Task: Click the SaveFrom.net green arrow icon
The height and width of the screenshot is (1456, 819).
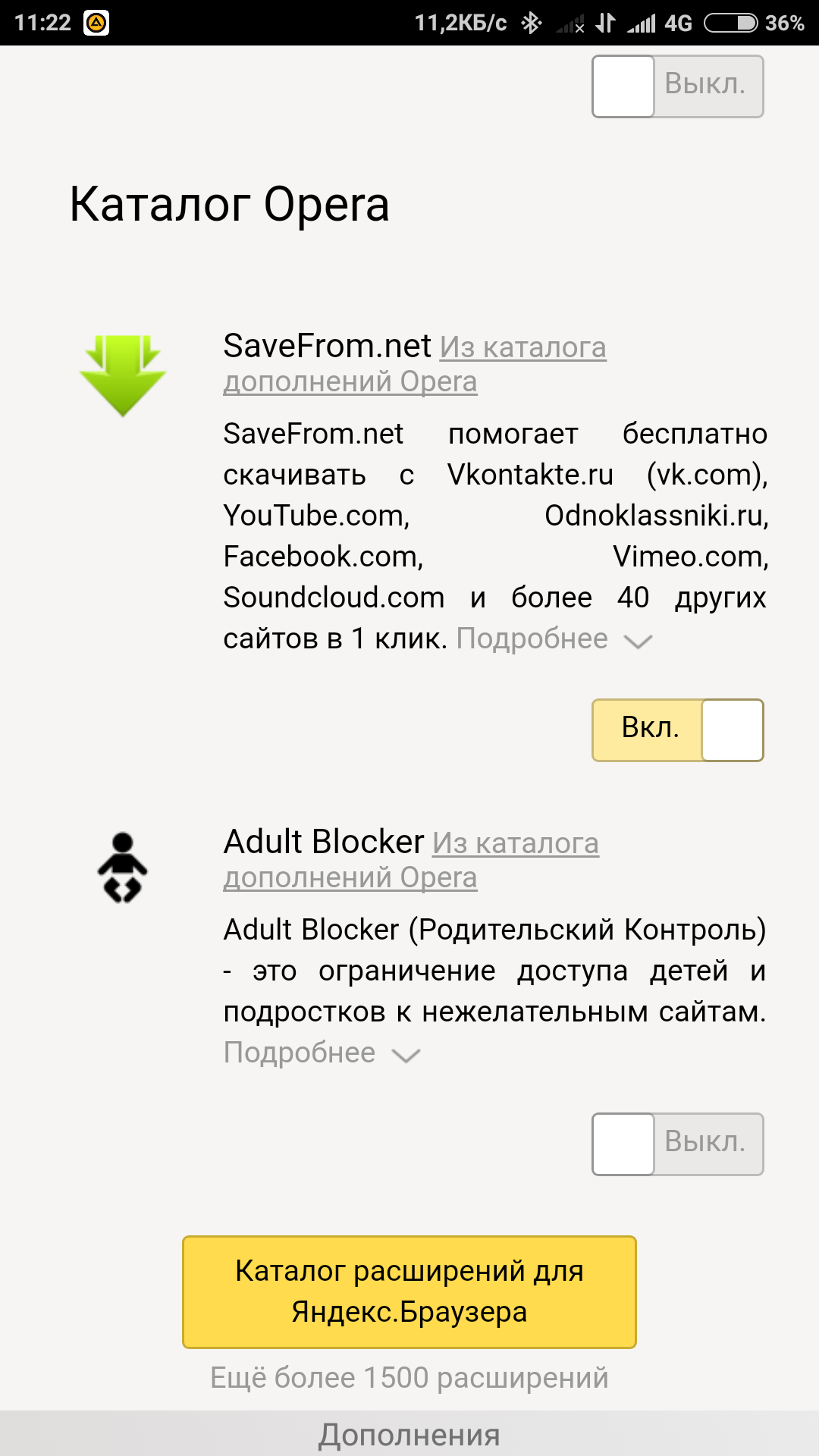Action: coord(122,375)
